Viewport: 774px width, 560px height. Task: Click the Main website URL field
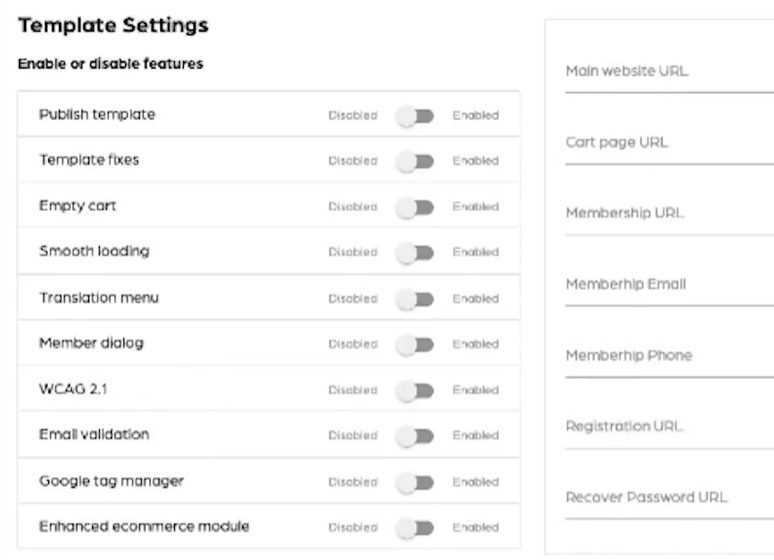click(x=668, y=73)
